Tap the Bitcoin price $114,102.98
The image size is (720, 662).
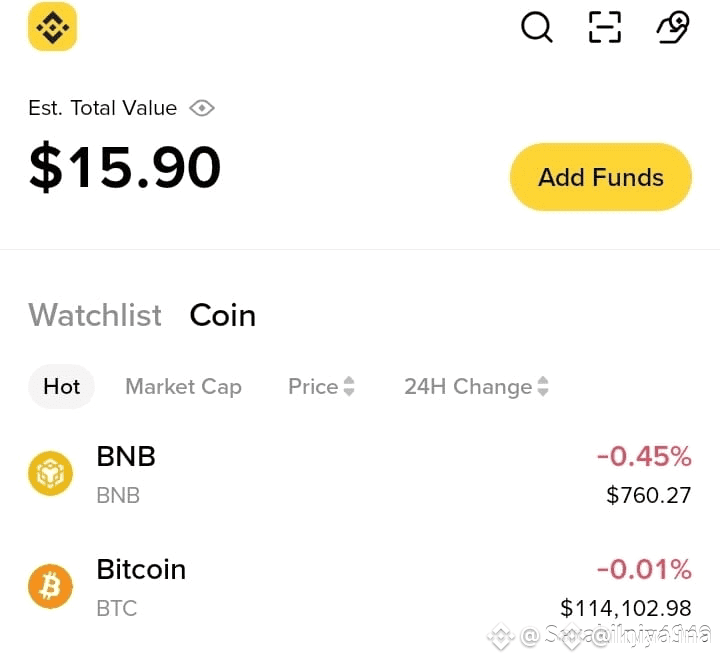click(625, 608)
